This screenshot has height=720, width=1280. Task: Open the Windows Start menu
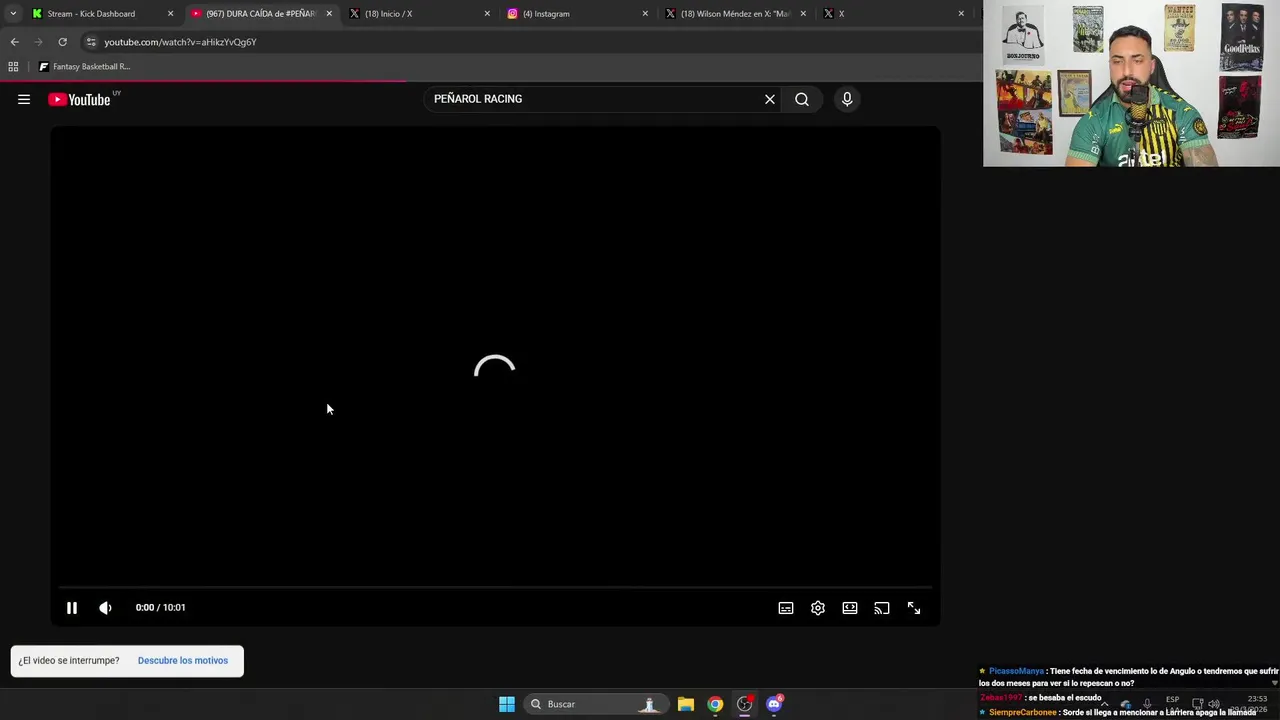pos(507,704)
